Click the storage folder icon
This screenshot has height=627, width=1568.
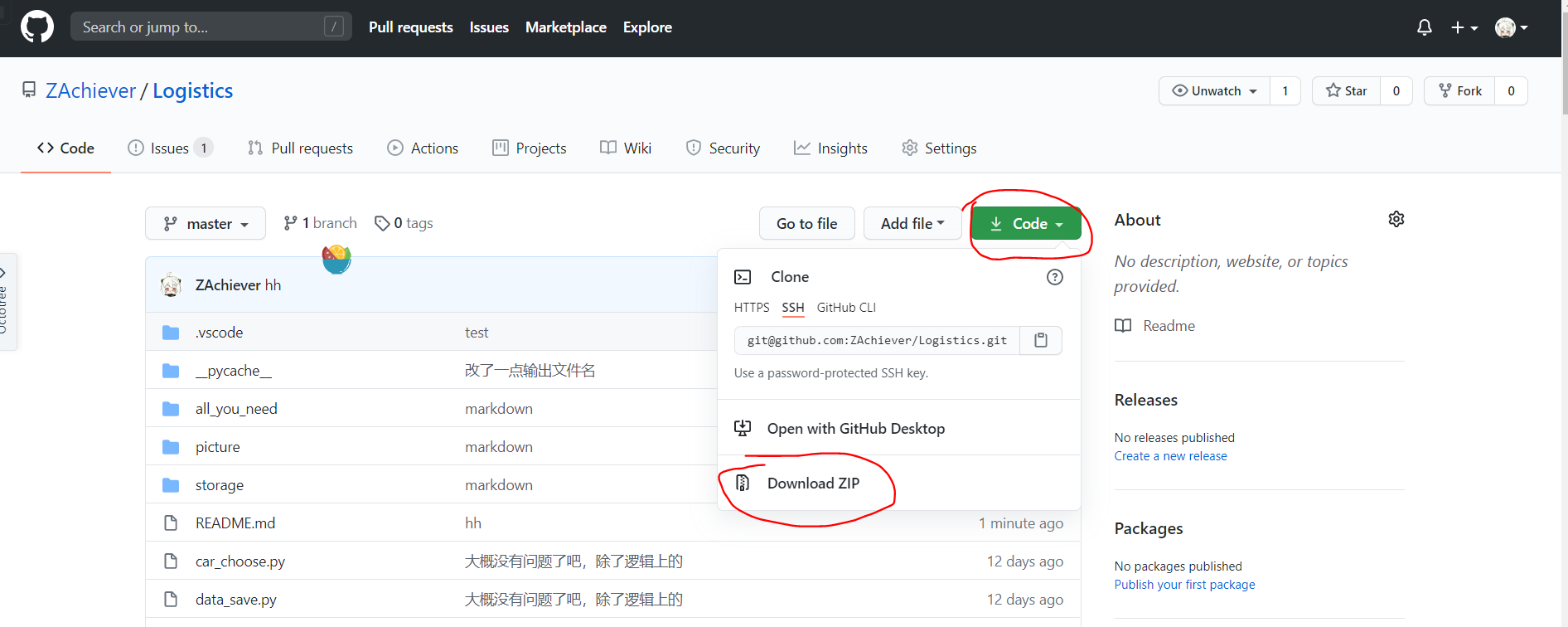171,485
